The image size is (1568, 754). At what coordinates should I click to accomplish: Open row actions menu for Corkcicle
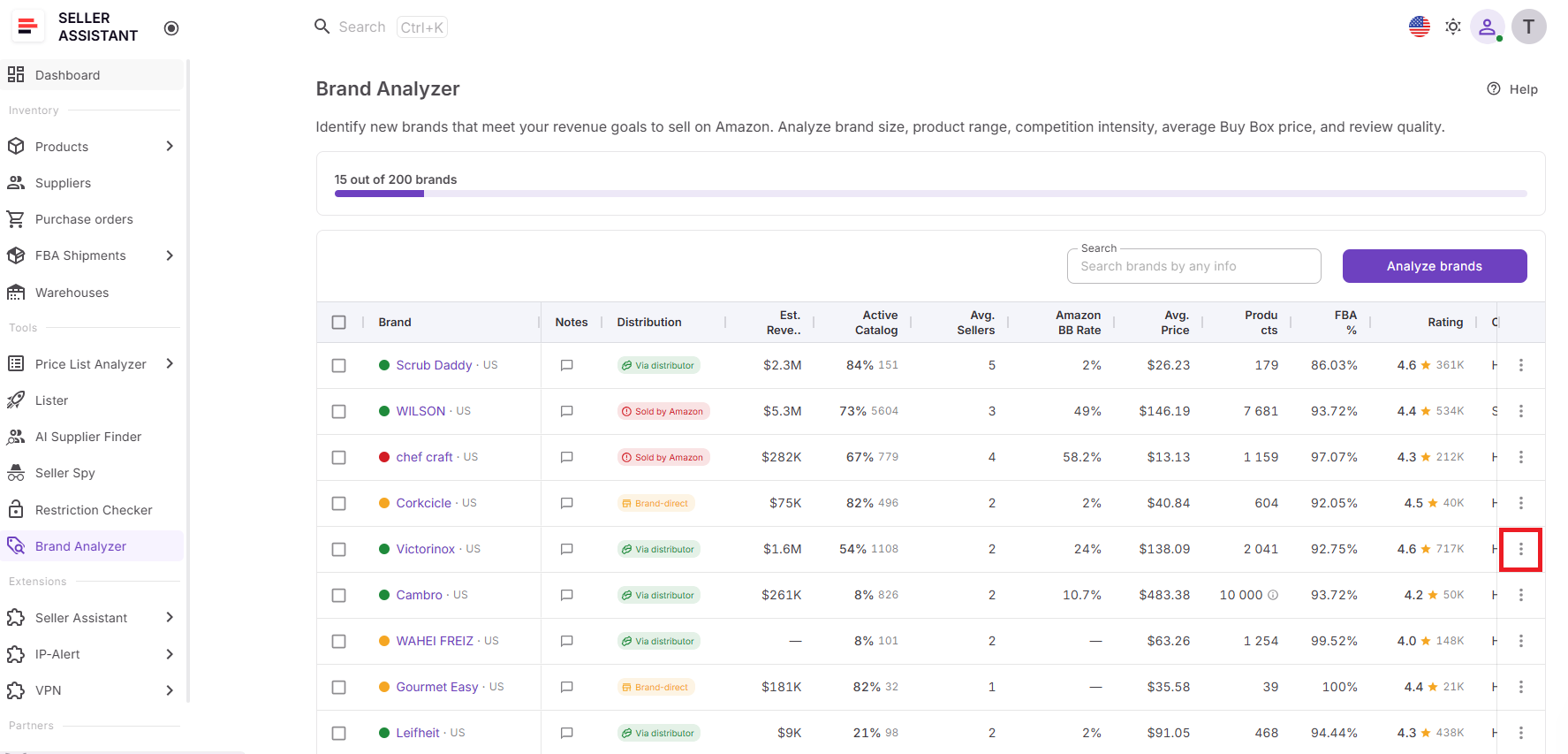(x=1521, y=503)
